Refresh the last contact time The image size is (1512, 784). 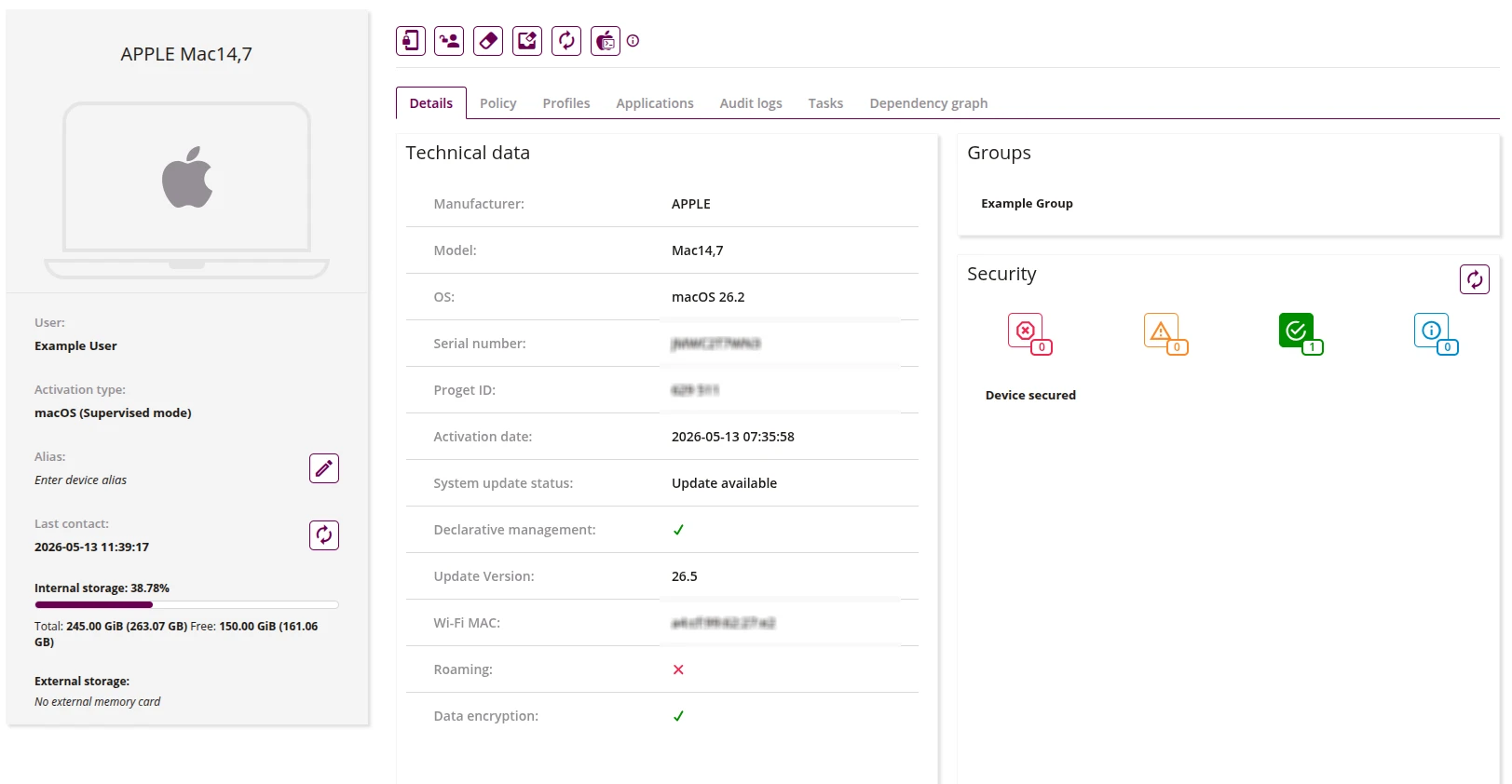pos(324,535)
